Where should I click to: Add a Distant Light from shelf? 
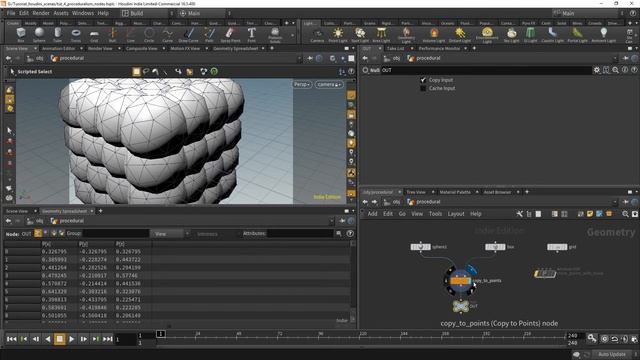click(x=460, y=35)
